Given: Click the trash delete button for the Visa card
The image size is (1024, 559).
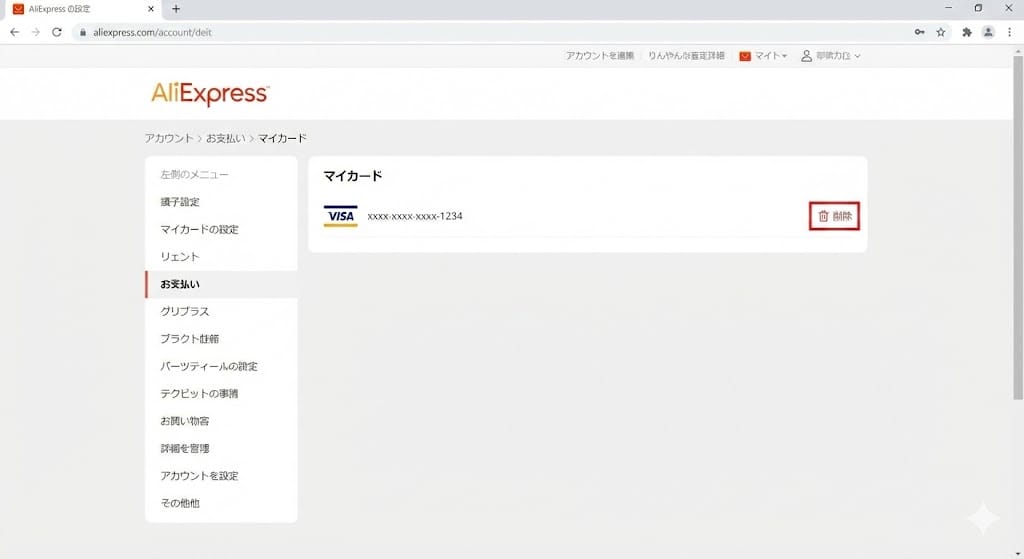Looking at the screenshot, I should tap(834, 216).
